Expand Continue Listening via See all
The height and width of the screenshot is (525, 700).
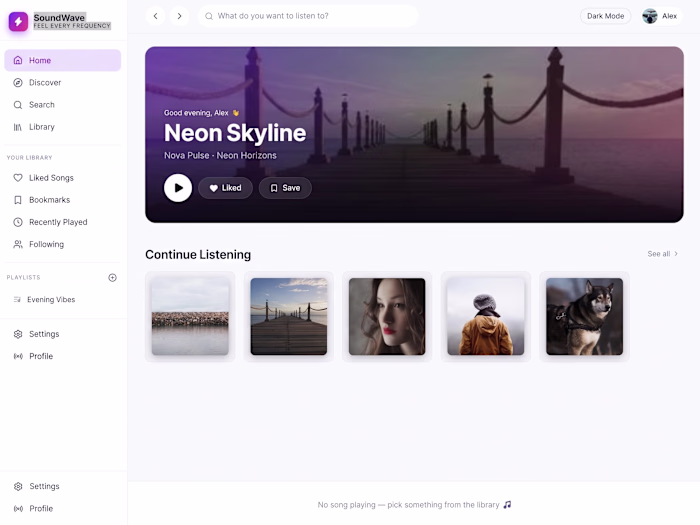pos(663,254)
